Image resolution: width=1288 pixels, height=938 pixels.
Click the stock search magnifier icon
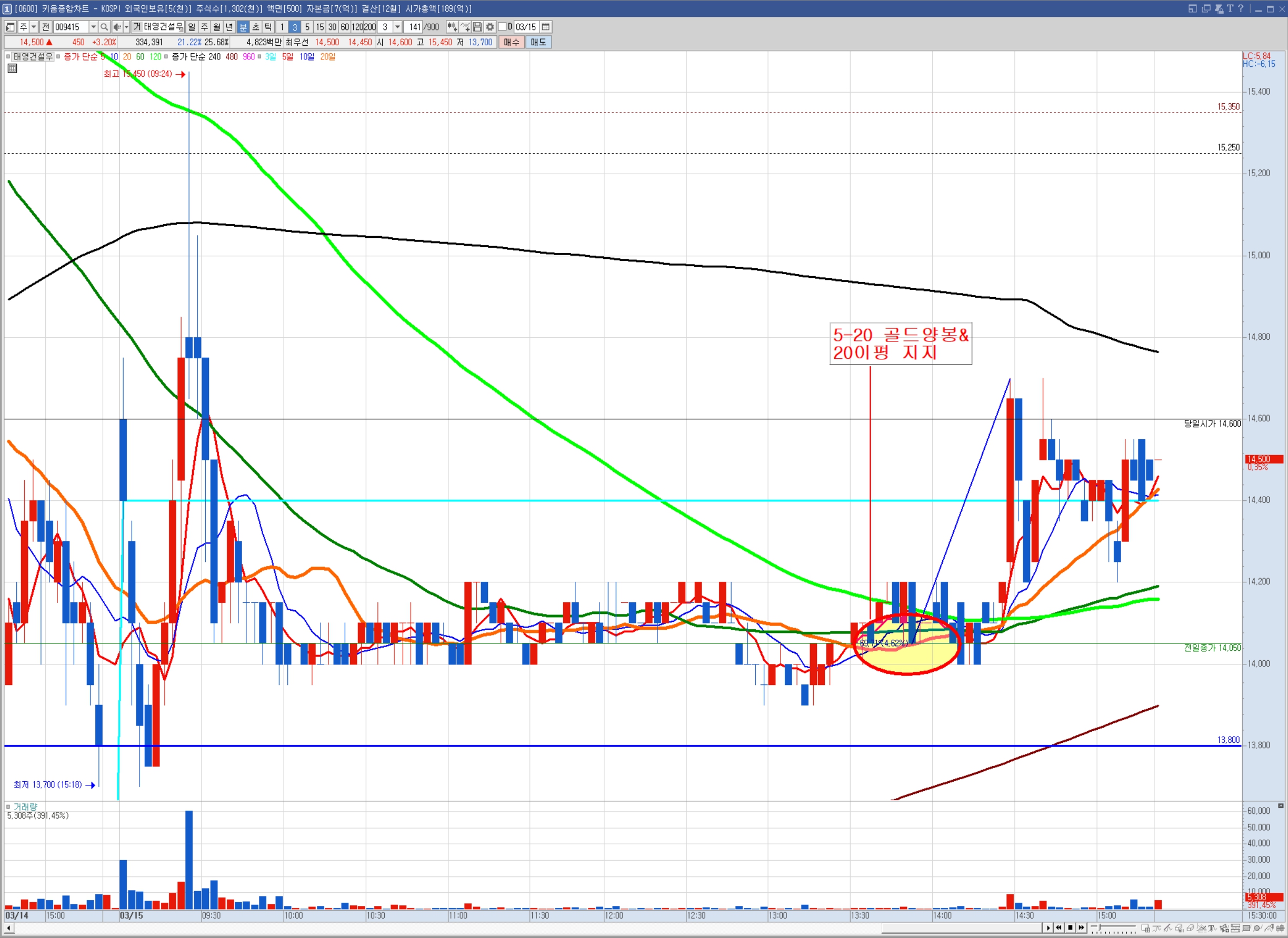point(104,27)
